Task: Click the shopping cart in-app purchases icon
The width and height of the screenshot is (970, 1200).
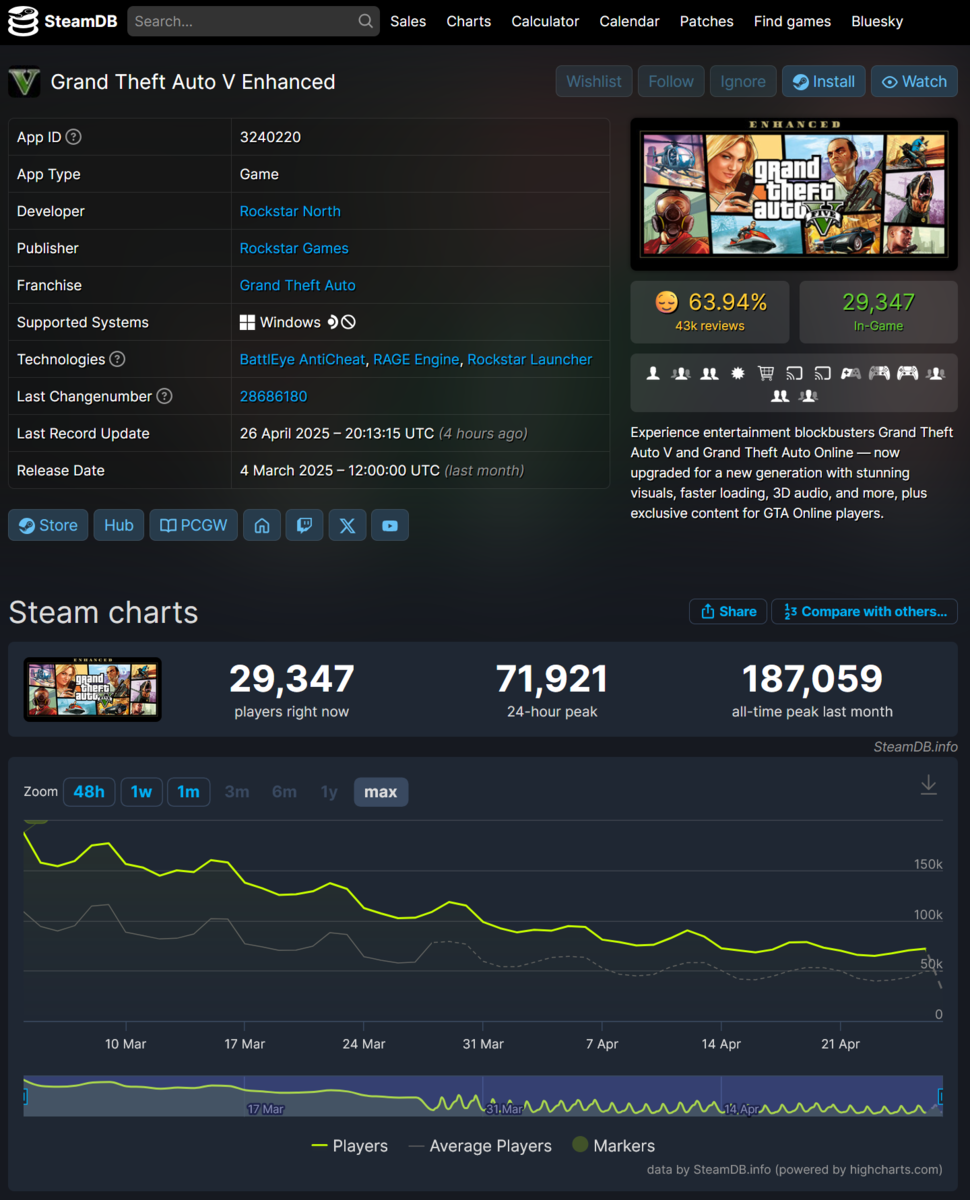Action: [766, 373]
